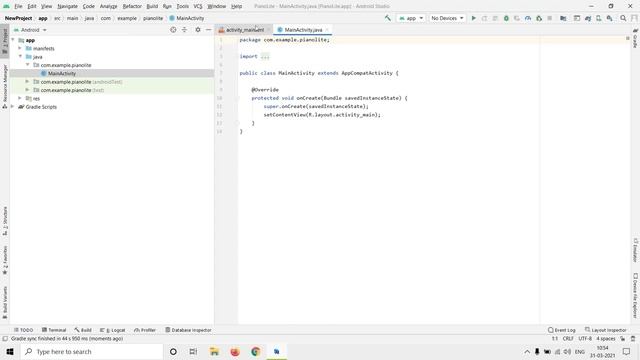Select the MainActivity.java editor tab
Screen dimensions: 640x360
[303, 30]
